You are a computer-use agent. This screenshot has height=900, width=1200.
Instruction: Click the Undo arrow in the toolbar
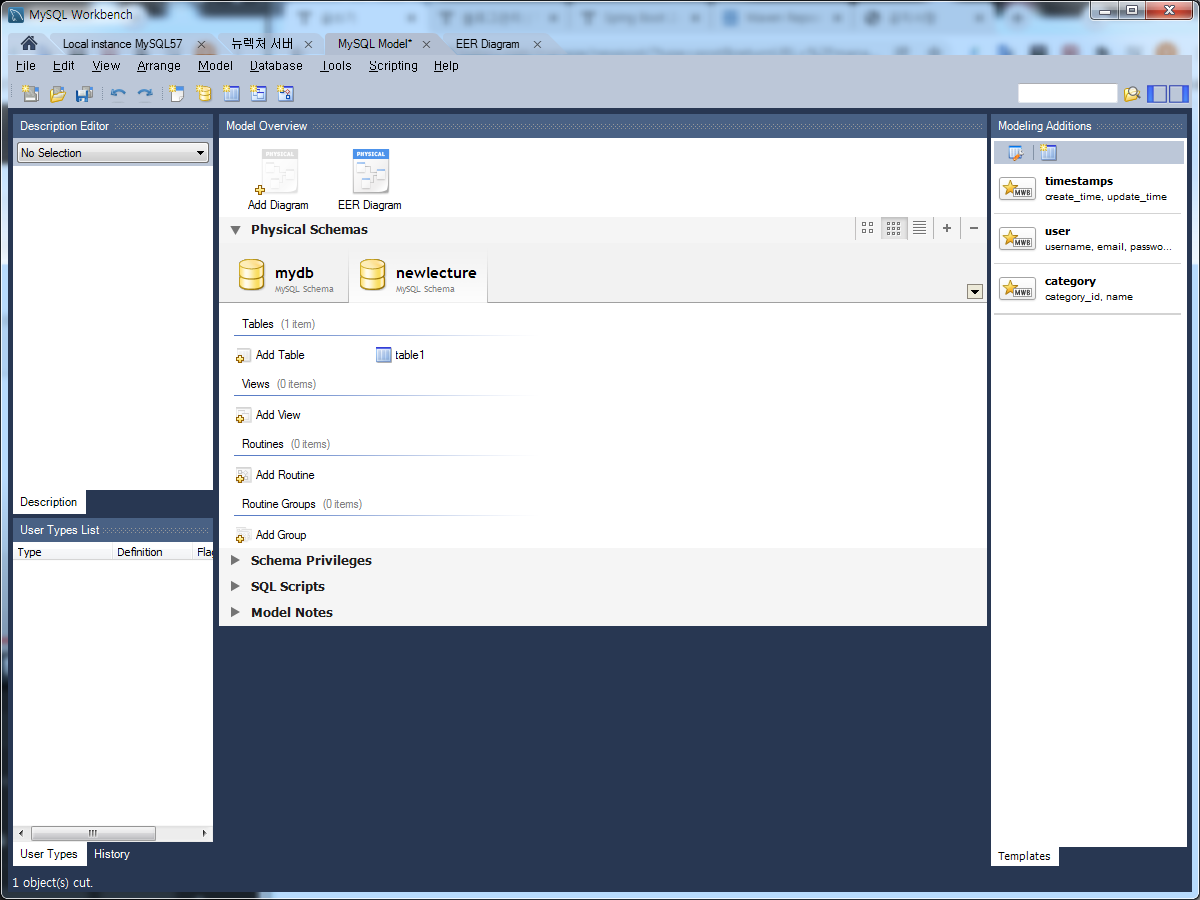point(118,93)
